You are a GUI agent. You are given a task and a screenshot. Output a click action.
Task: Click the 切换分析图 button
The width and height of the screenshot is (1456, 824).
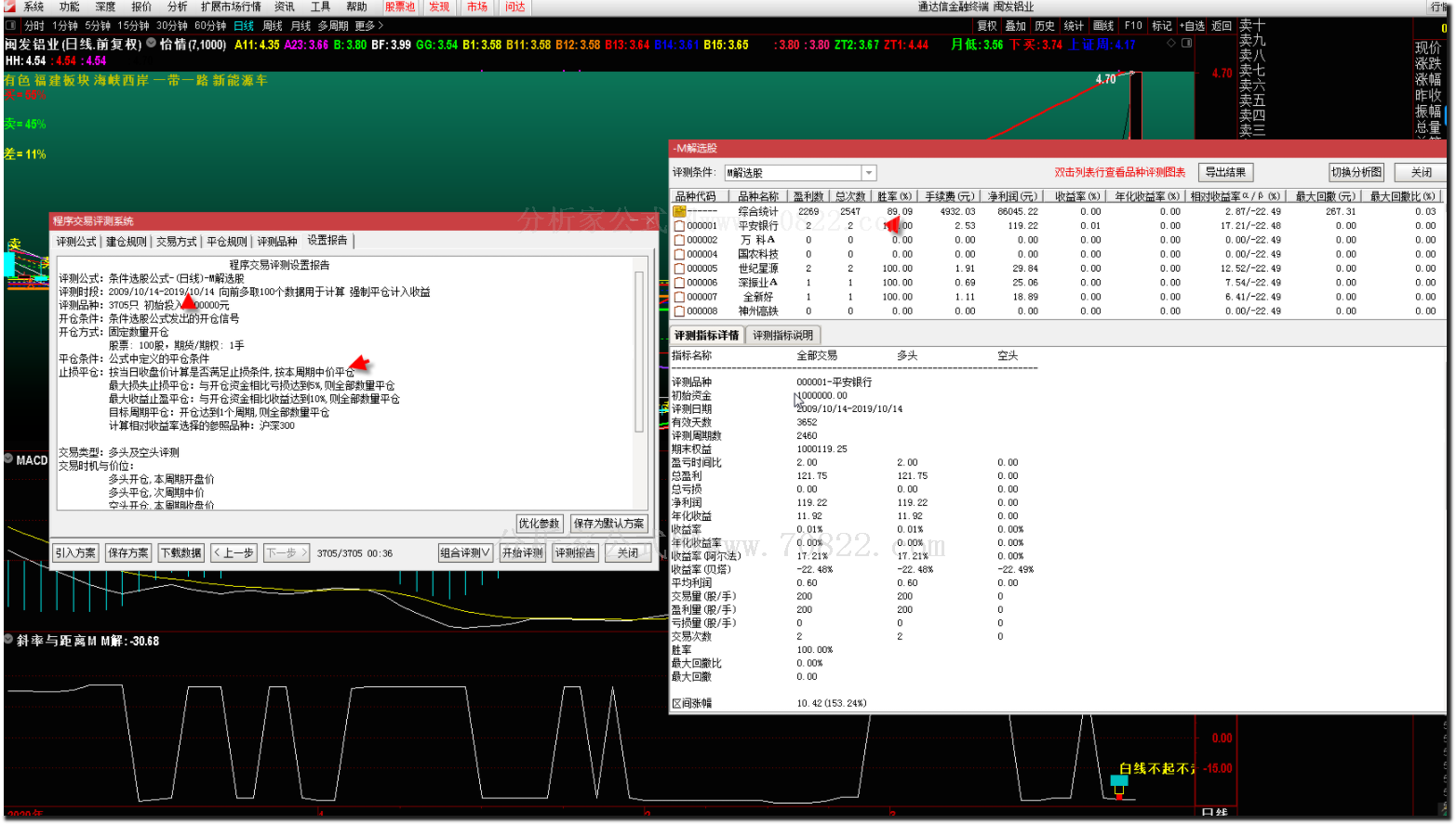click(x=1356, y=172)
